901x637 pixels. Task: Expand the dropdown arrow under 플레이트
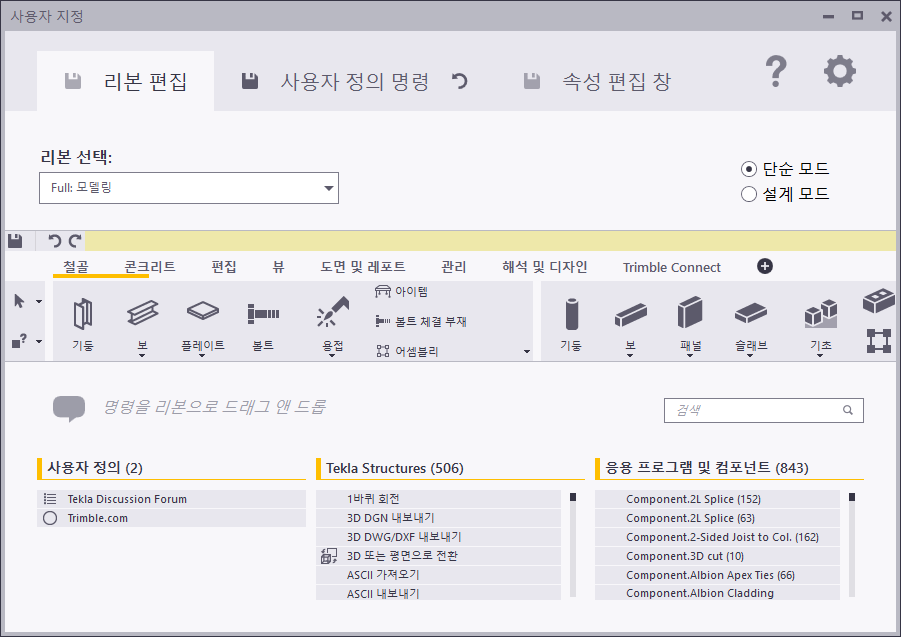coord(203,355)
